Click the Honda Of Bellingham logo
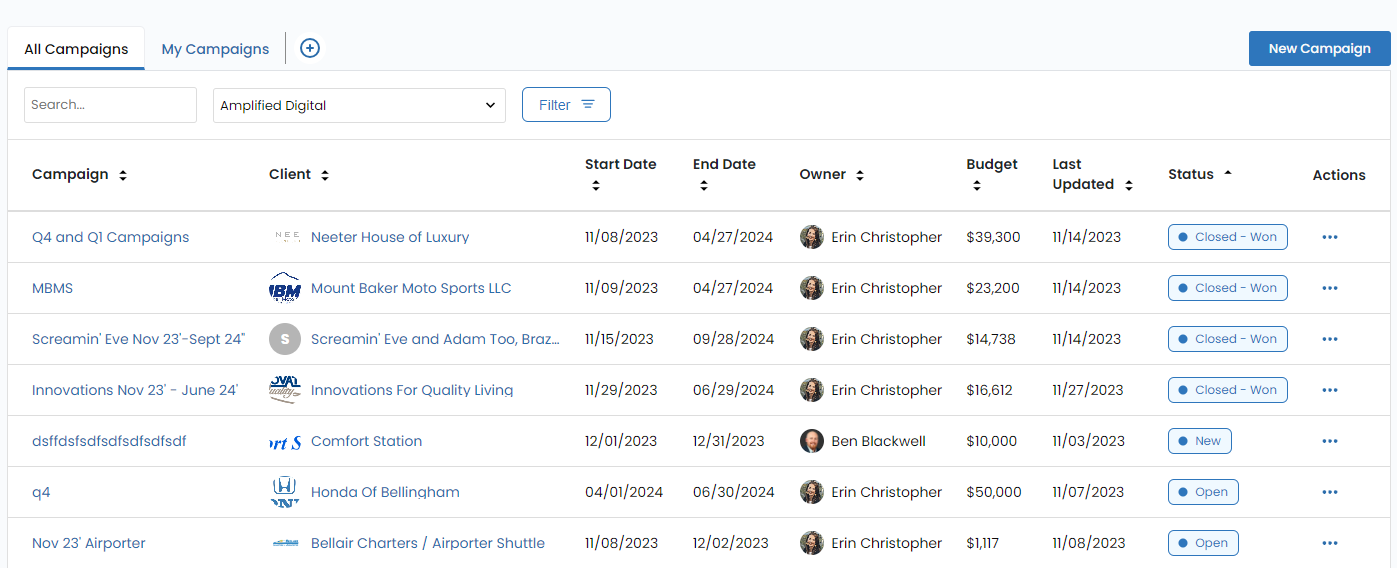 click(x=285, y=492)
